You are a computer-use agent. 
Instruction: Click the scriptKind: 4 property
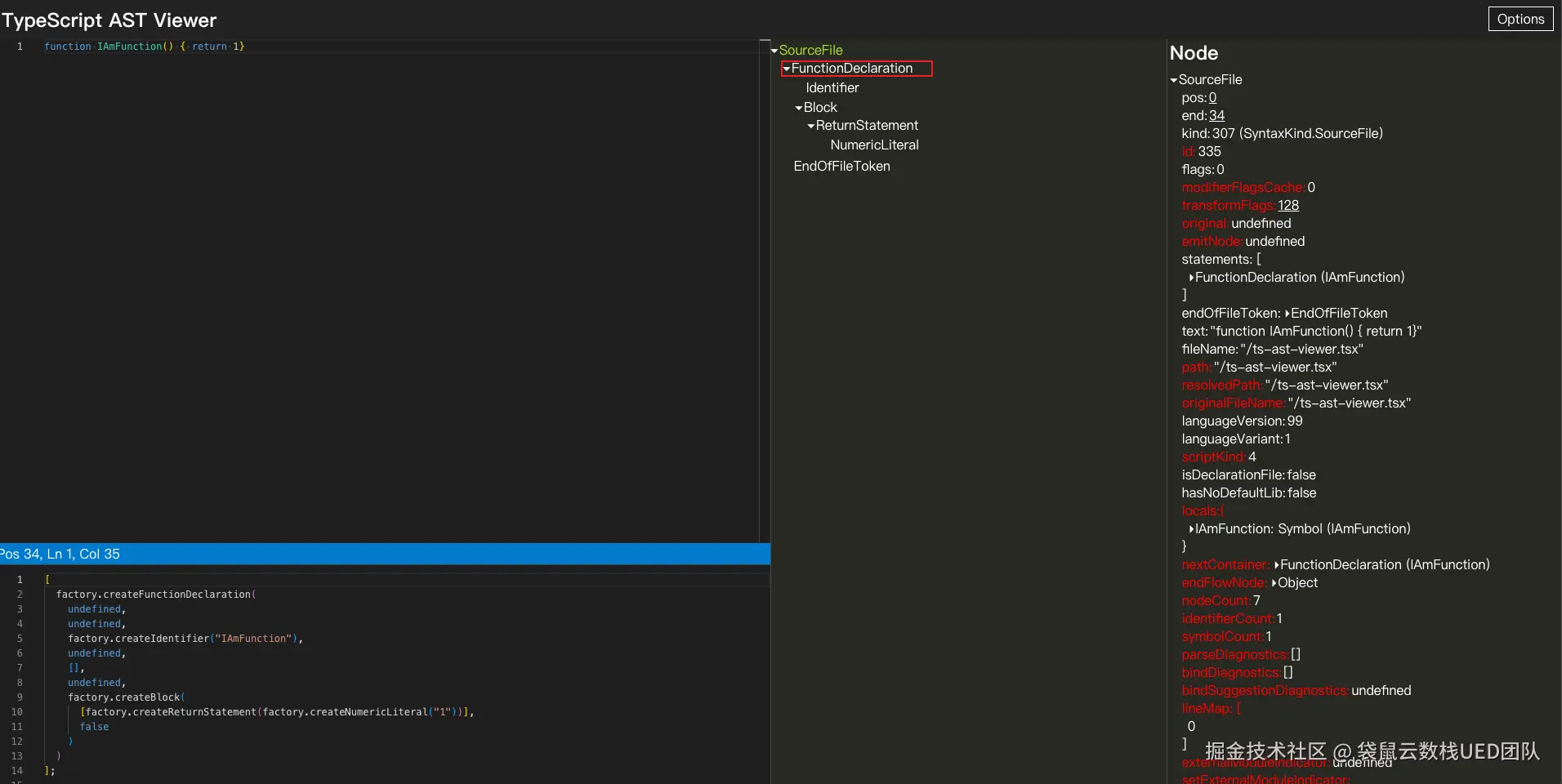pos(1219,457)
